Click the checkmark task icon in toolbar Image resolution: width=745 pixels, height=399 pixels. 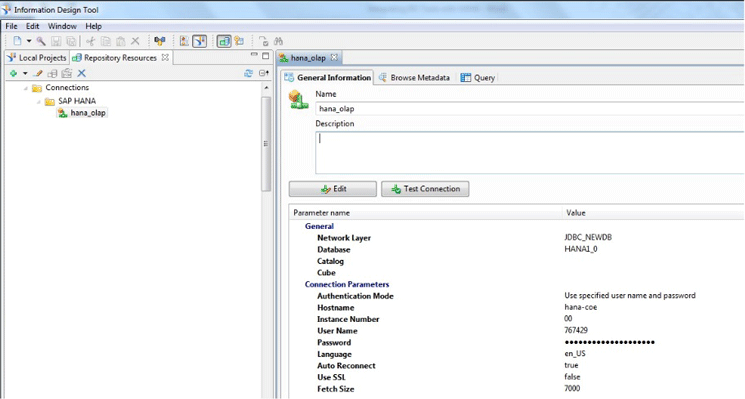[263, 41]
